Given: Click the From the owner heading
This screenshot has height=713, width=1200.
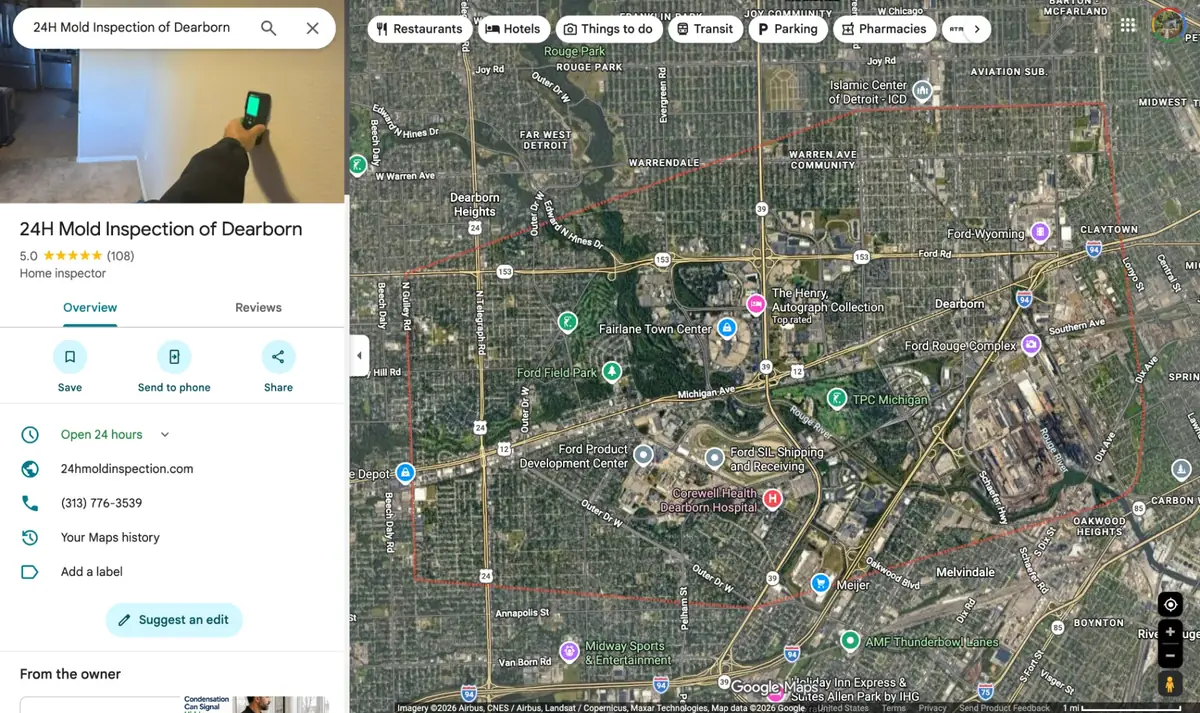Looking at the screenshot, I should (x=70, y=674).
